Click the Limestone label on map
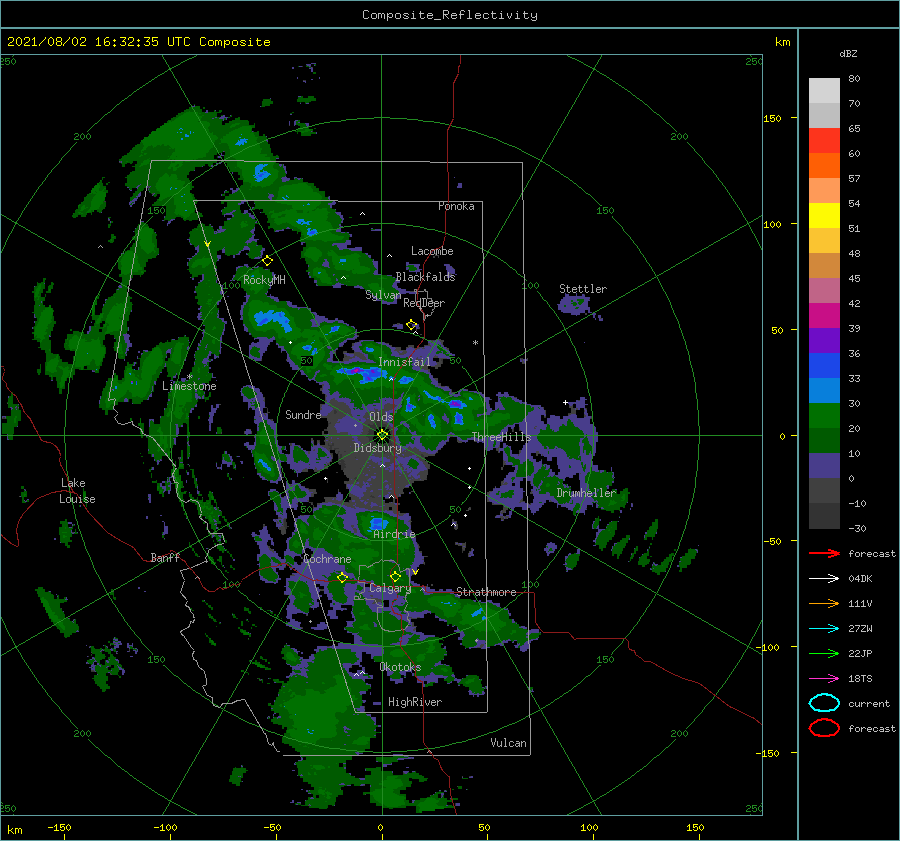This screenshot has height=841, width=900. point(189,386)
